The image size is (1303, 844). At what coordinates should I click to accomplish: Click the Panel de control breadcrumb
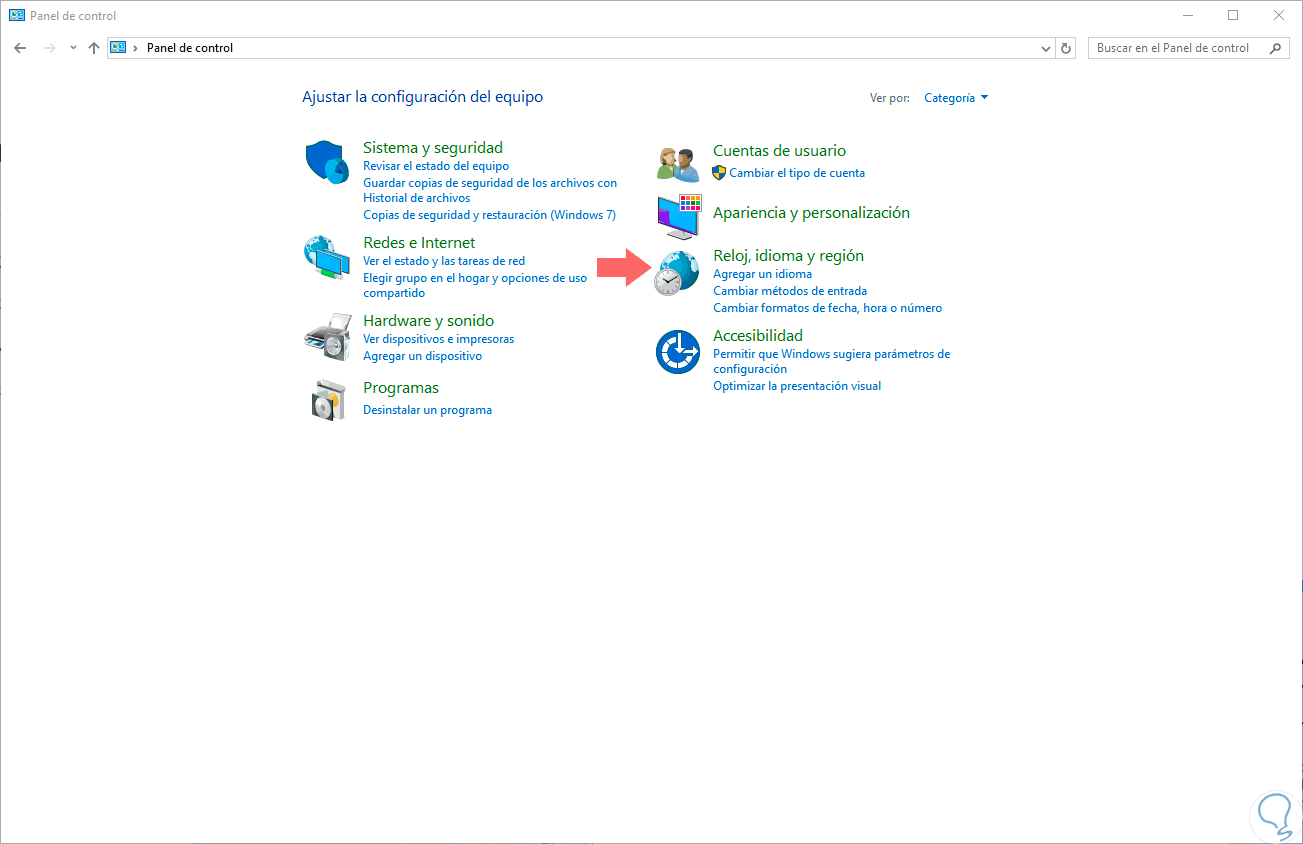pos(190,48)
